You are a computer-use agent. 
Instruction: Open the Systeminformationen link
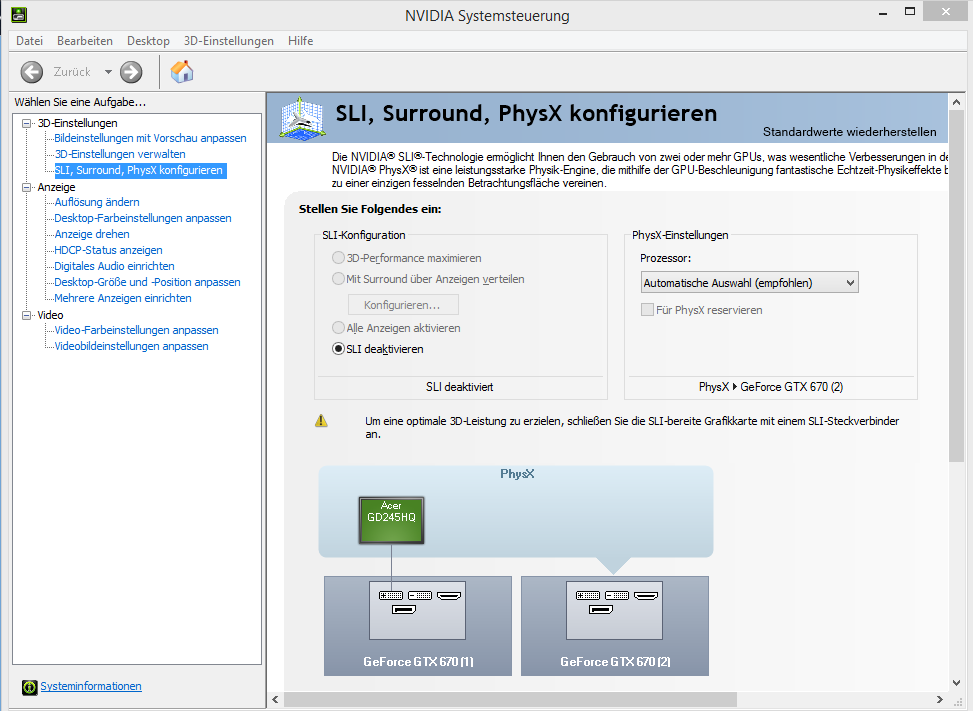pos(91,686)
